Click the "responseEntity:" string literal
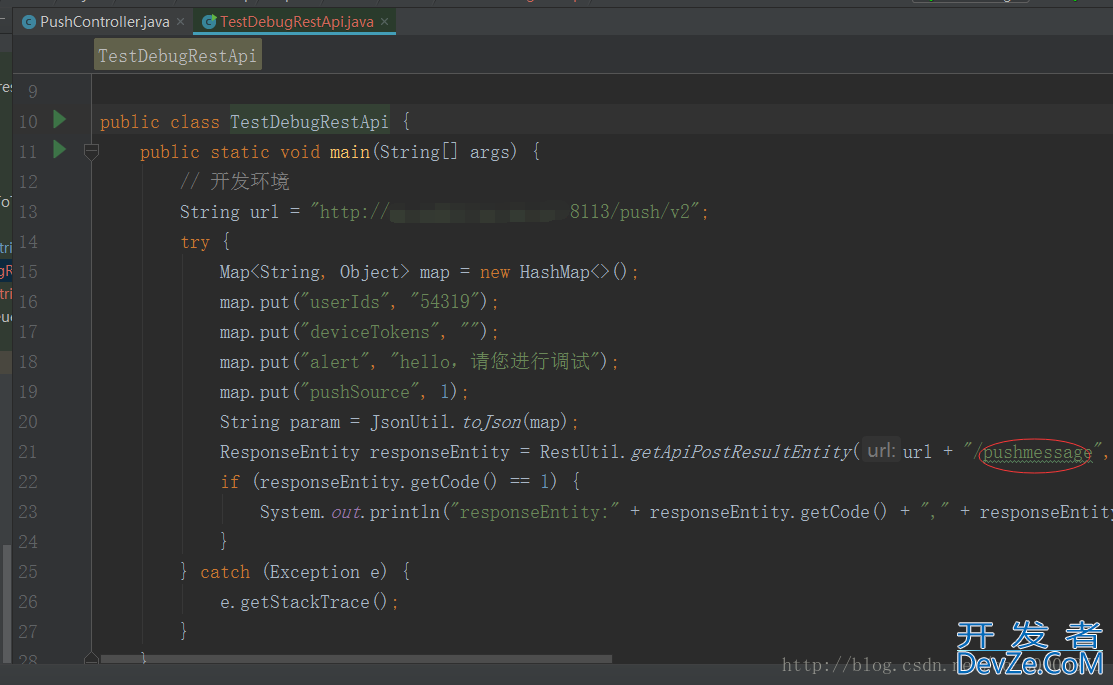This screenshot has width=1113, height=685. click(x=535, y=513)
